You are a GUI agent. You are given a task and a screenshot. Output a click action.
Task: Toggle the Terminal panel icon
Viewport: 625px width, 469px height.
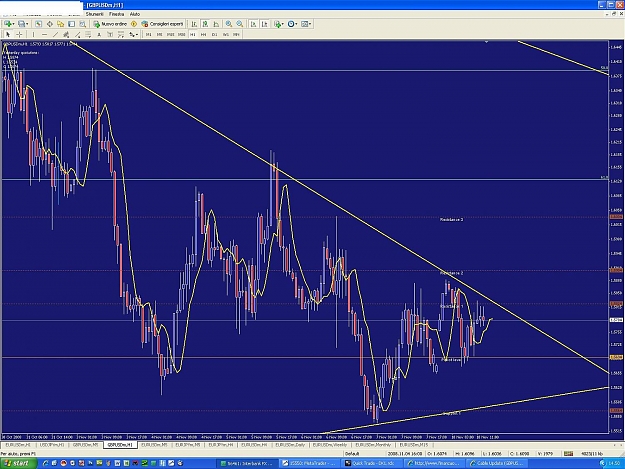tap(71, 24)
